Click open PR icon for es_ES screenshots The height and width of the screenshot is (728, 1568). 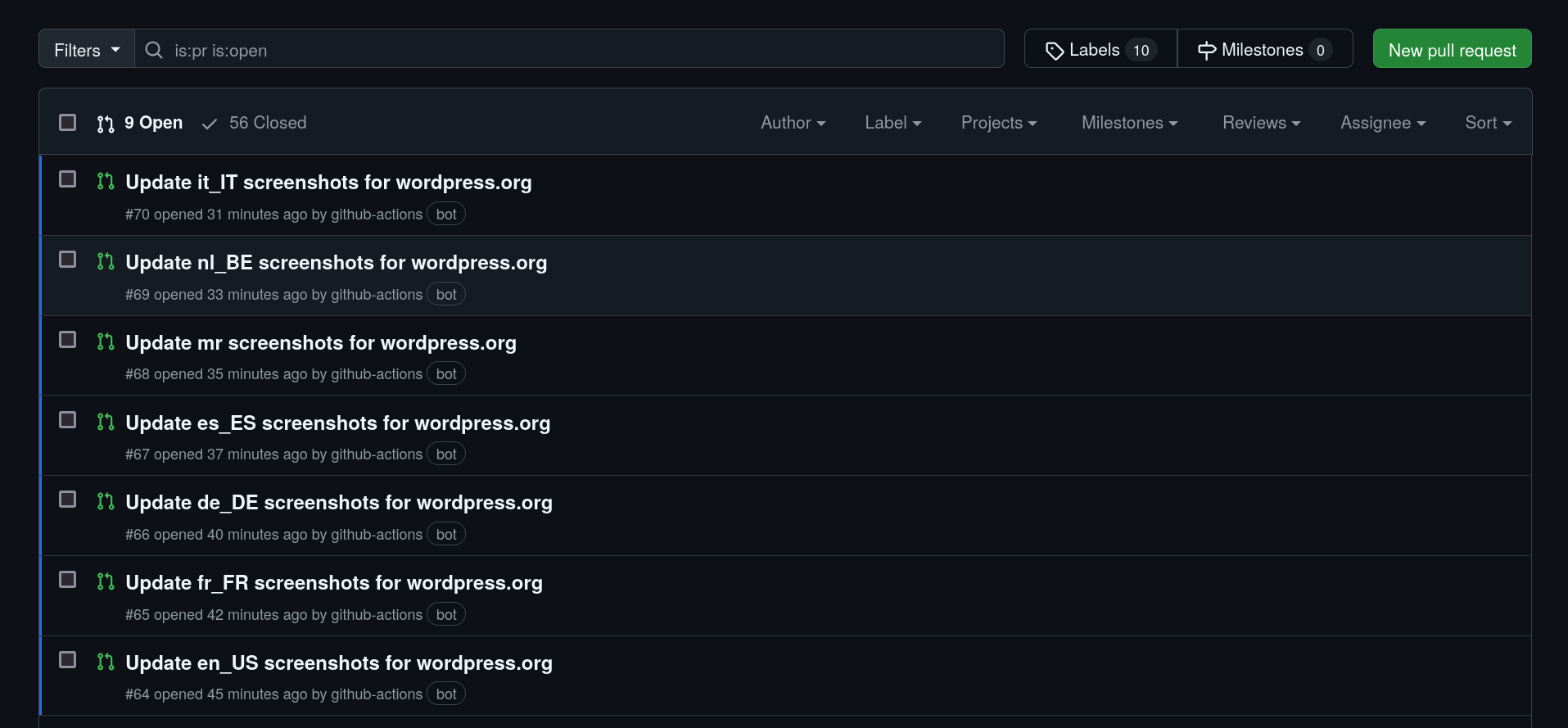pyautogui.click(x=106, y=422)
